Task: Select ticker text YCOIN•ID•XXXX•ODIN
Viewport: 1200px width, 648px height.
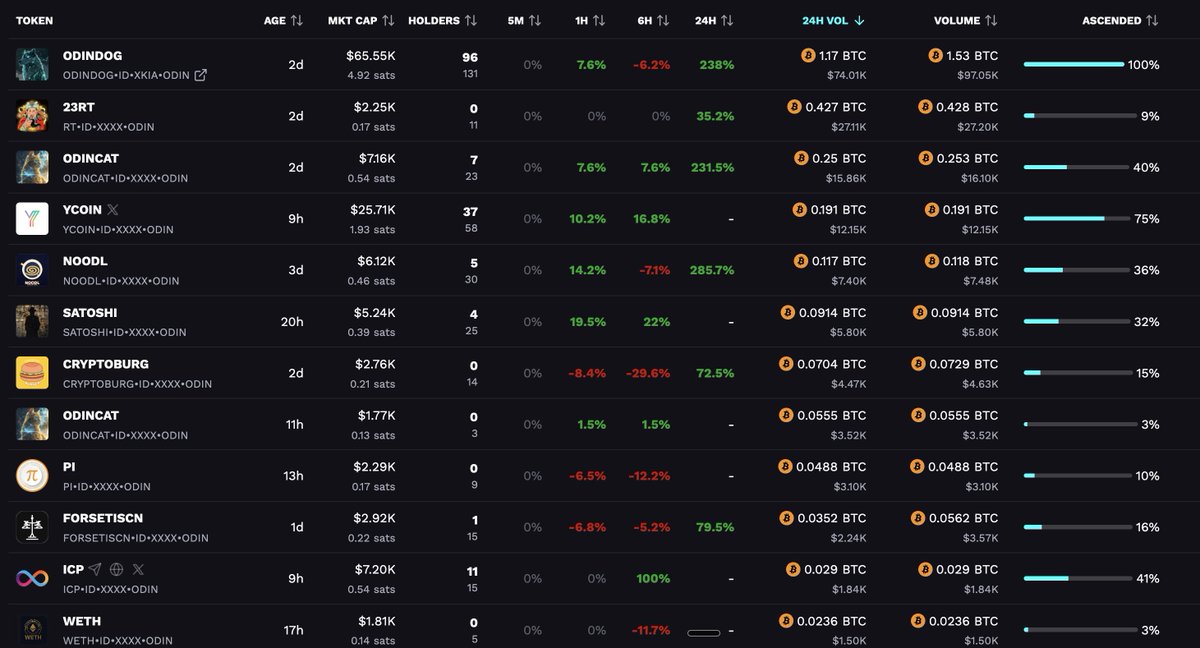Action: click(x=118, y=230)
